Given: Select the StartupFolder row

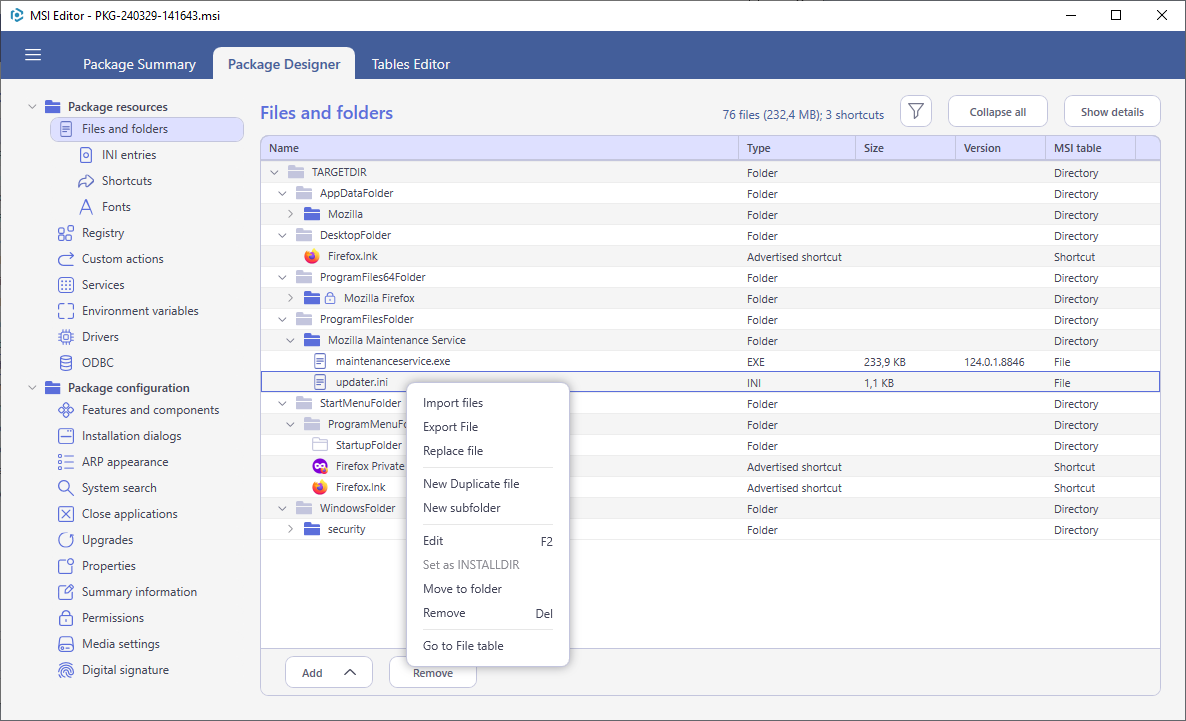Looking at the screenshot, I should coord(709,446).
